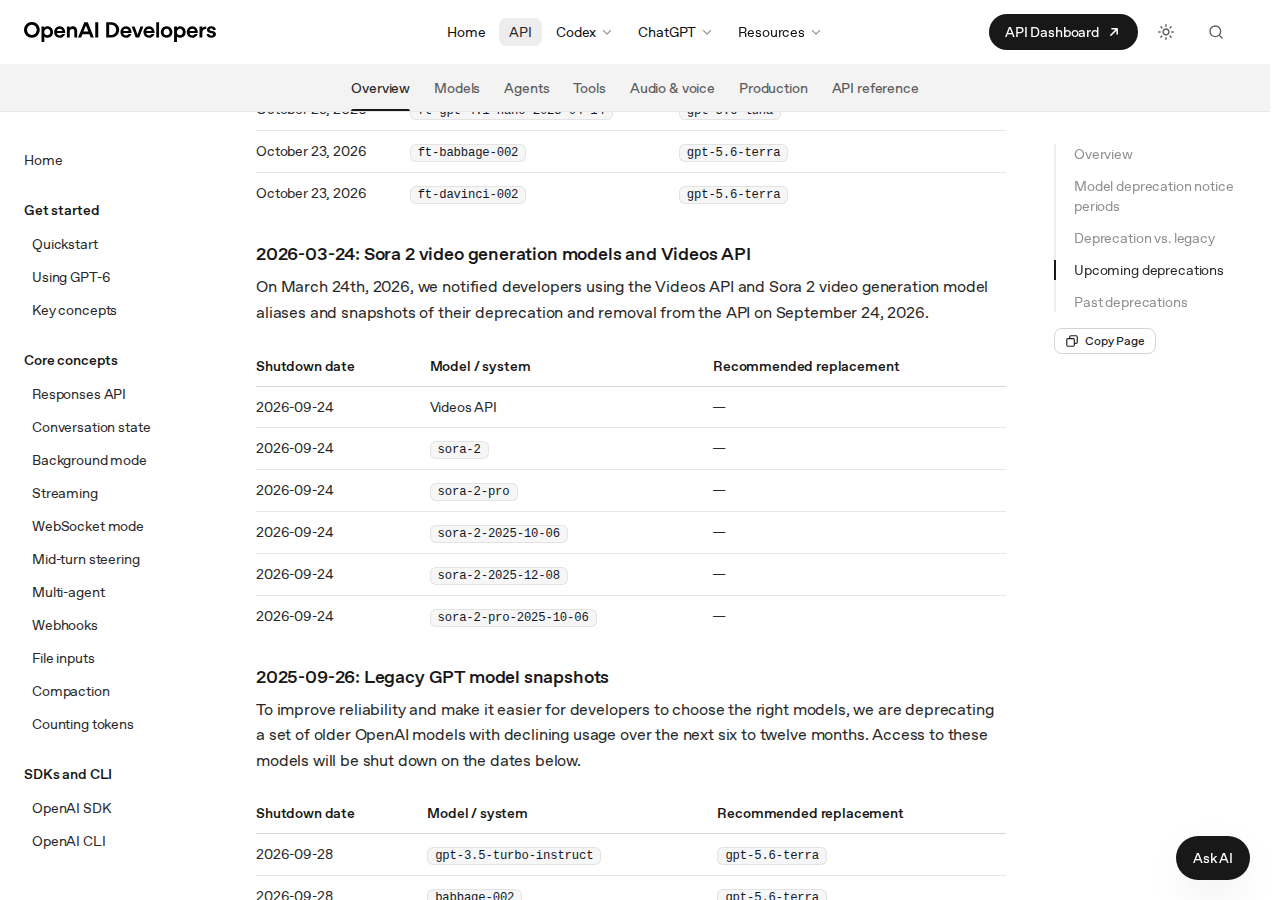Select the sora-2-pro-2025-10-06 model code
The width and height of the screenshot is (1280, 900).
(x=513, y=618)
